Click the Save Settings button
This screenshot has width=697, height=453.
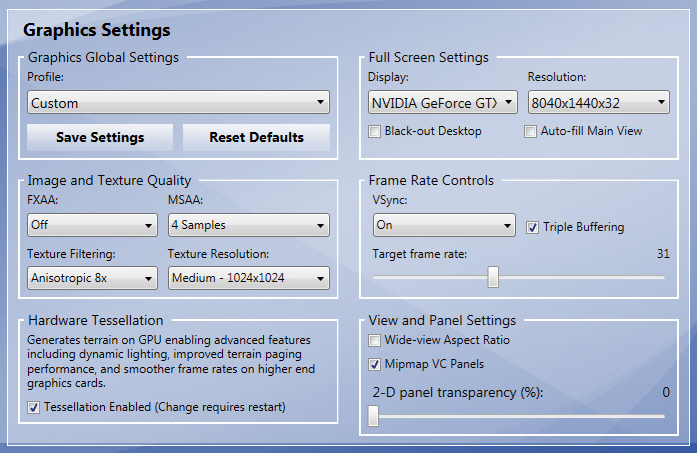click(x=100, y=137)
